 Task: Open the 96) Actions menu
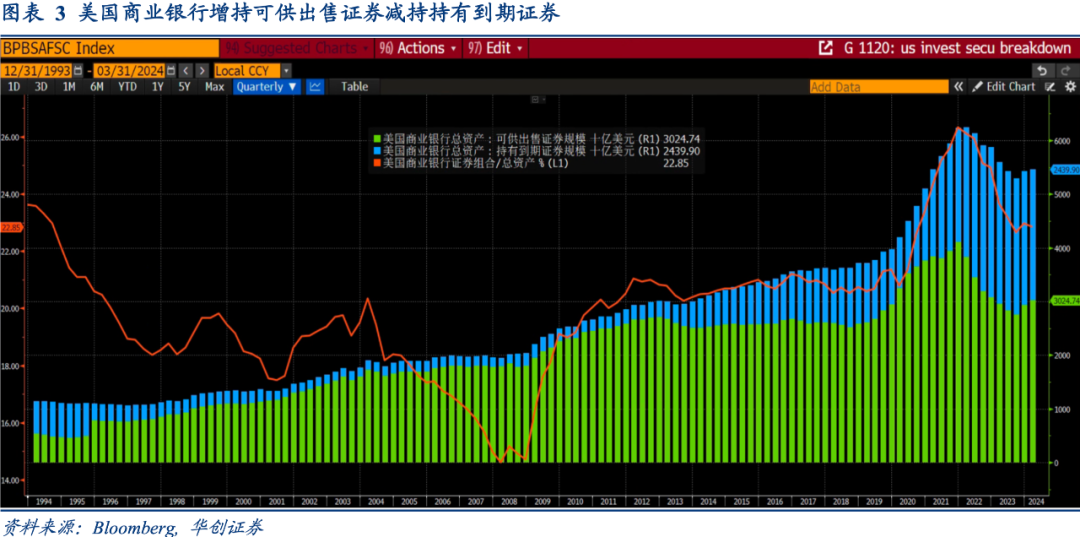(x=417, y=48)
